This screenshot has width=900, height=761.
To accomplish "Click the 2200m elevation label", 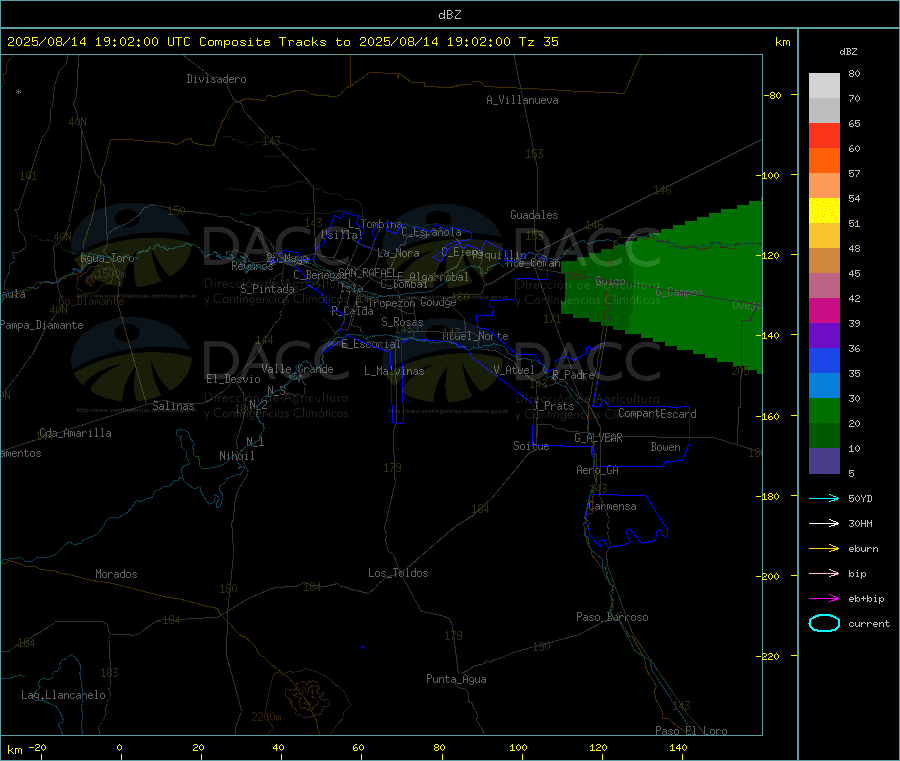I will pyautogui.click(x=266, y=717).
